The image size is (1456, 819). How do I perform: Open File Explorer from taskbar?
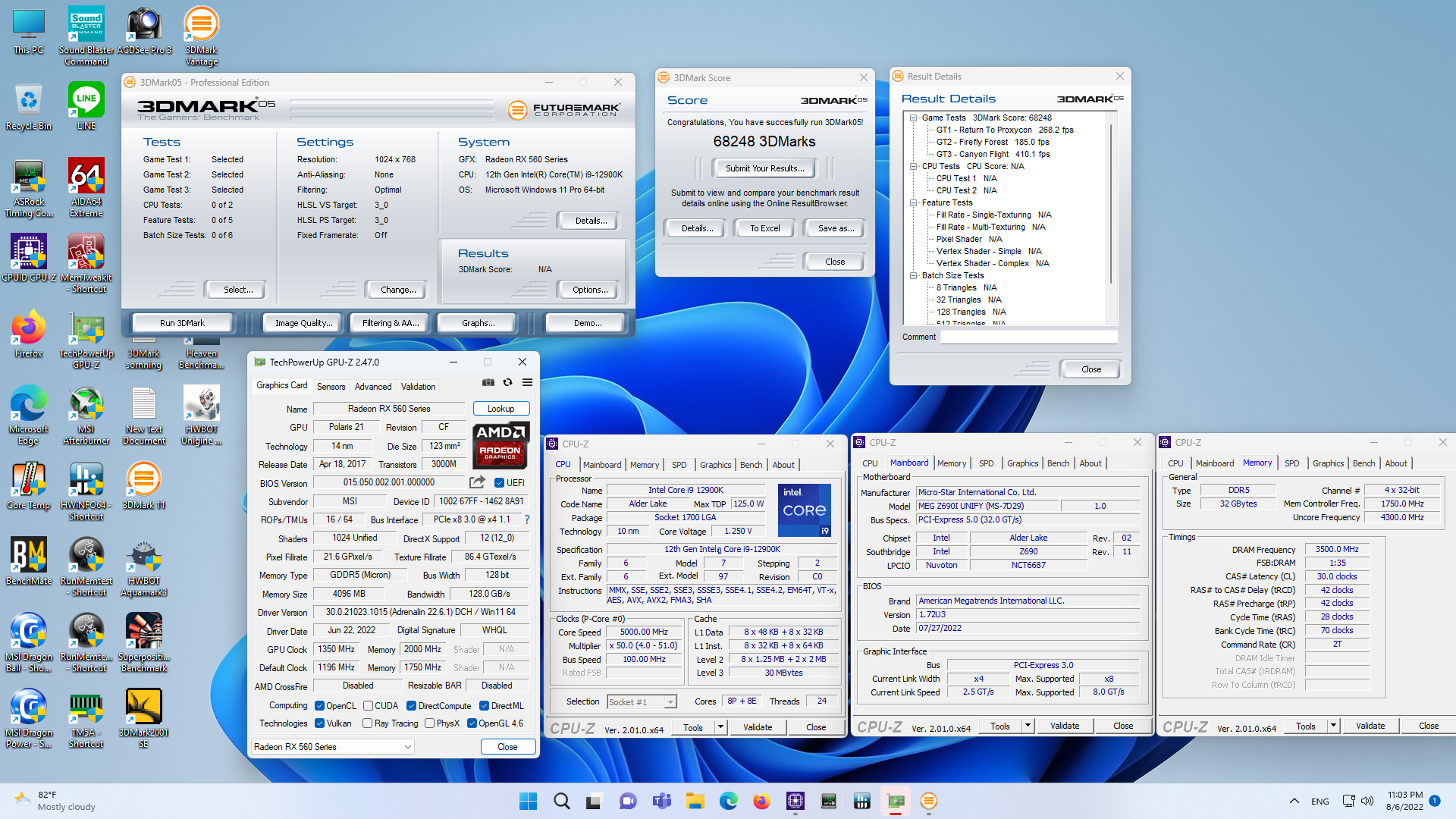(x=695, y=801)
